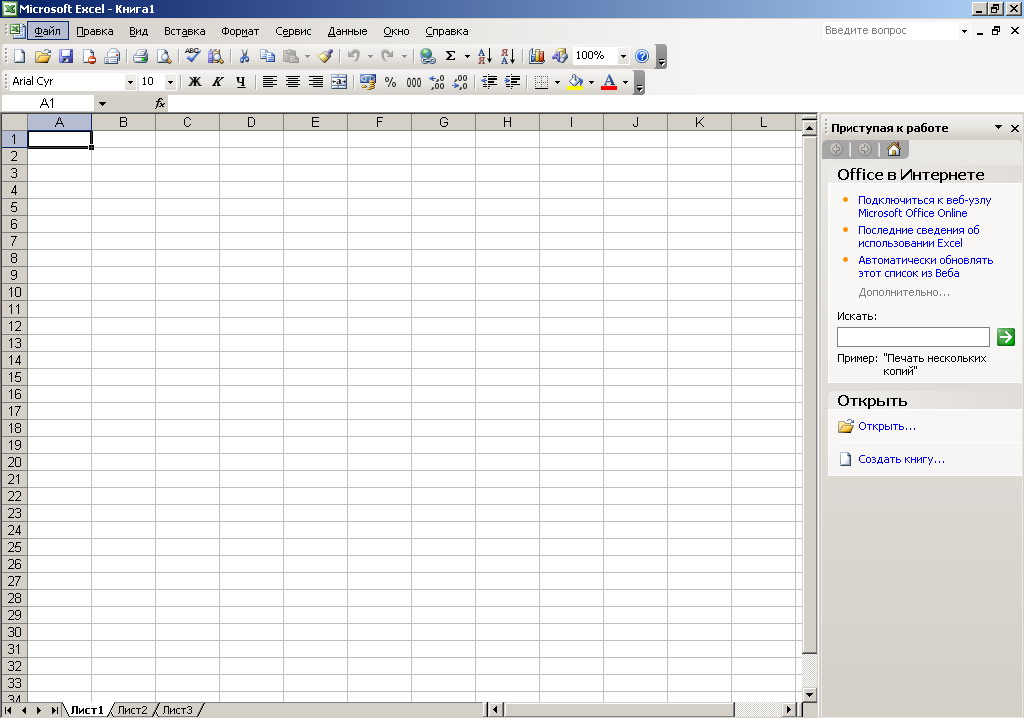Open the Arial Cyr font dropdown
The image size is (1024, 718).
(x=130, y=82)
